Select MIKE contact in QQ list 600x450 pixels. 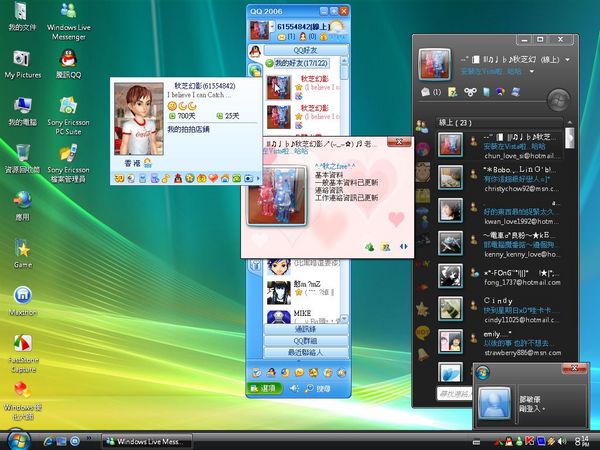point(302,316)
